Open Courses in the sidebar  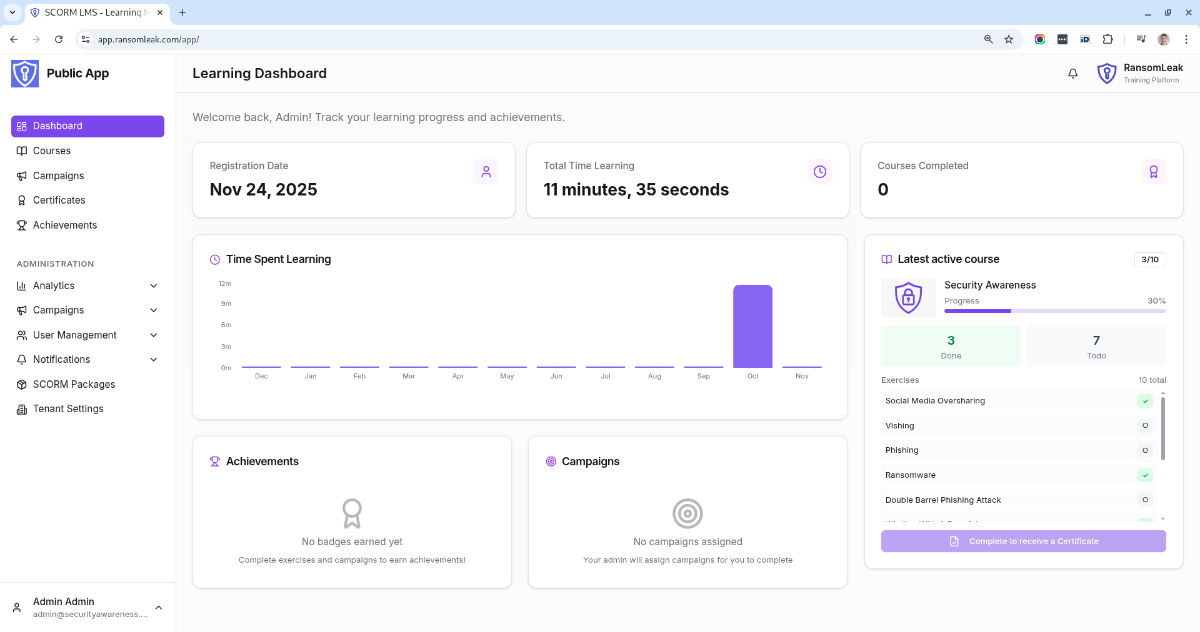coord(52,151)
